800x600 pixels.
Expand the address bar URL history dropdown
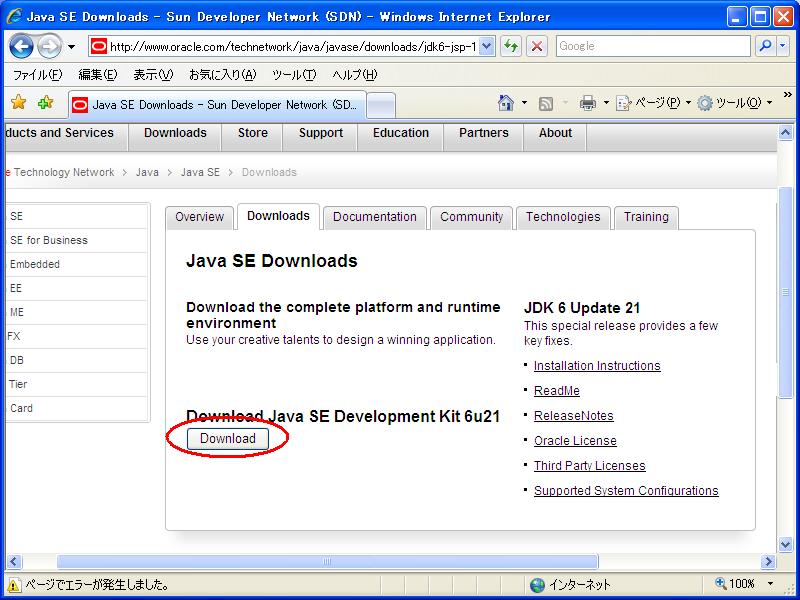(x=487, y=47)
